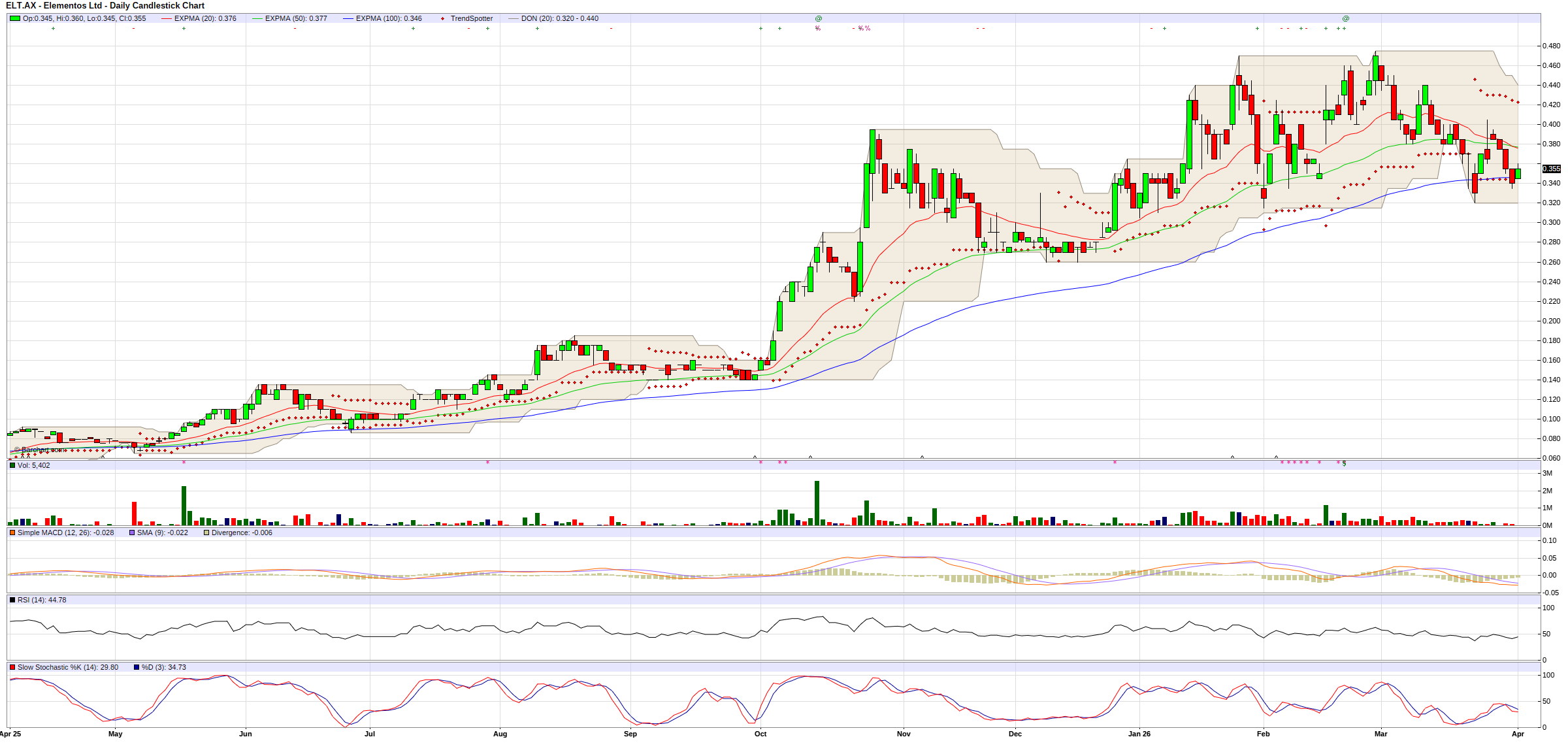The image size is (1568, 754).
Task: Click the blue EXPMA (100) legend line
Action: (x=348, y=18)
